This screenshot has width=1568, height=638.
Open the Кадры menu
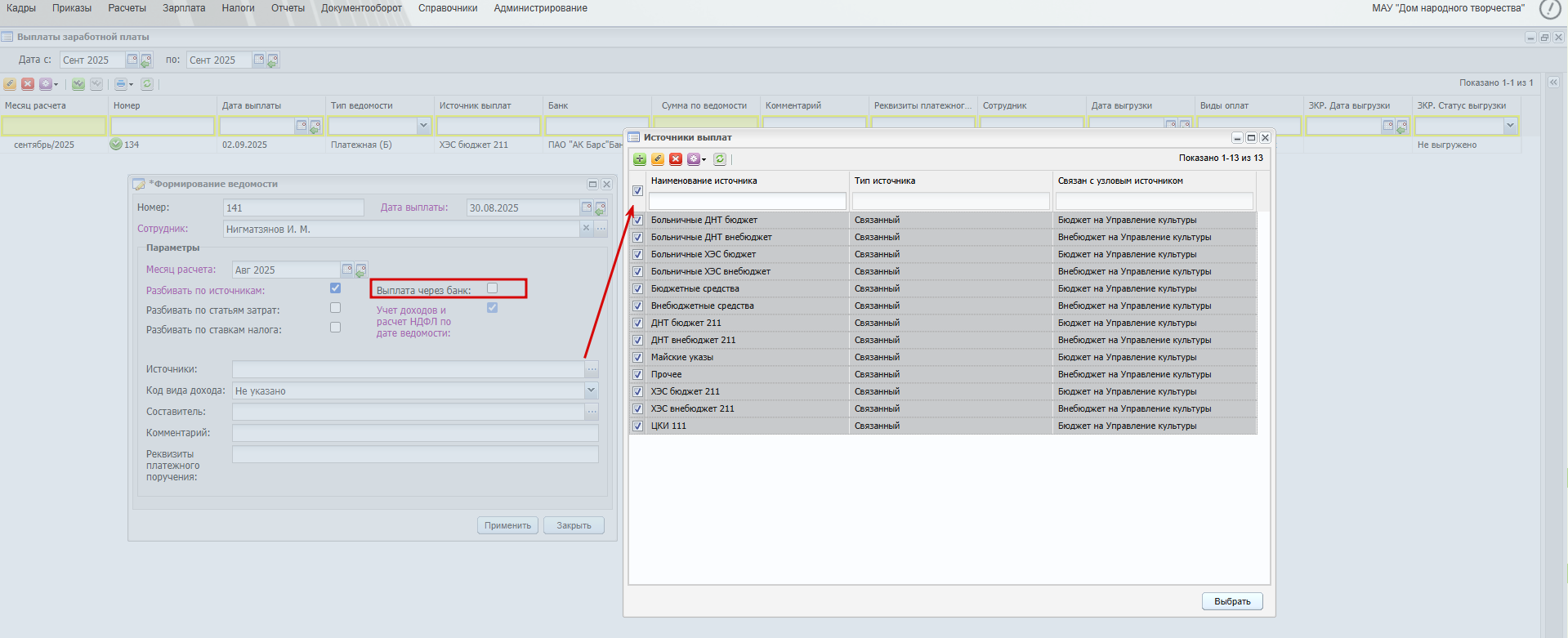click(21, 8)
